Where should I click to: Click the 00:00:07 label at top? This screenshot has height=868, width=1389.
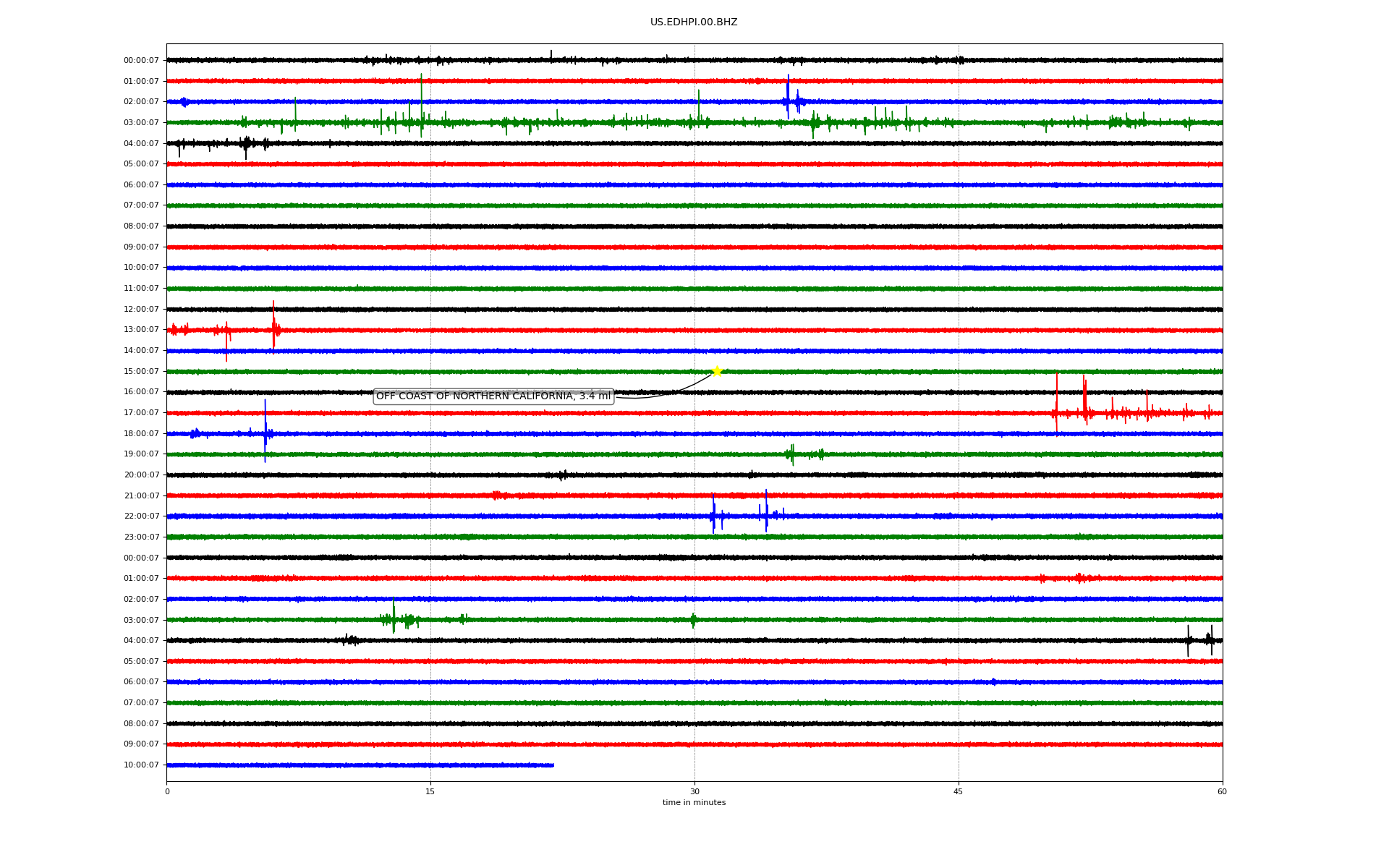click(x=141, y=61)
